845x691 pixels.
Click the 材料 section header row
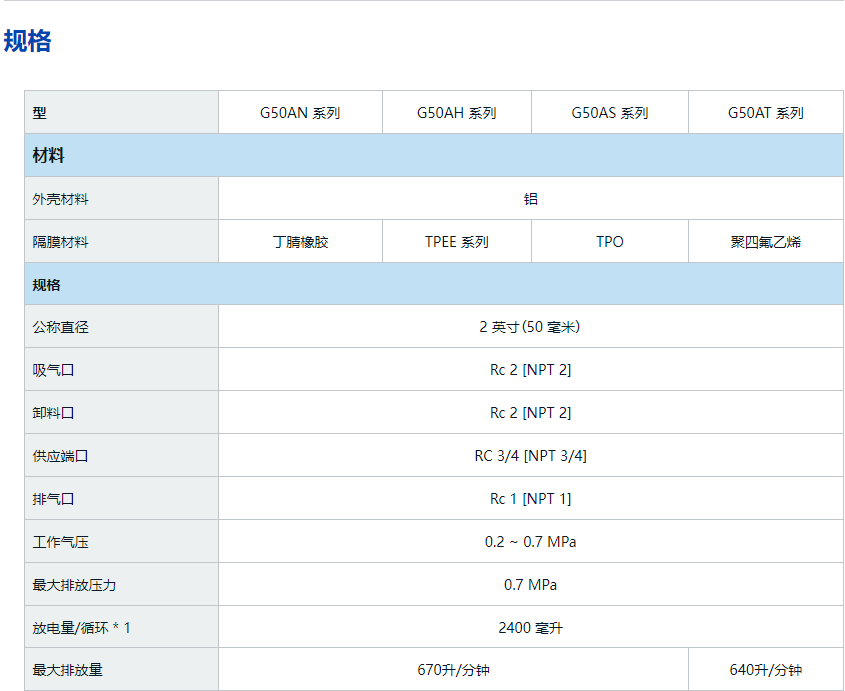(x=433, y=156)
